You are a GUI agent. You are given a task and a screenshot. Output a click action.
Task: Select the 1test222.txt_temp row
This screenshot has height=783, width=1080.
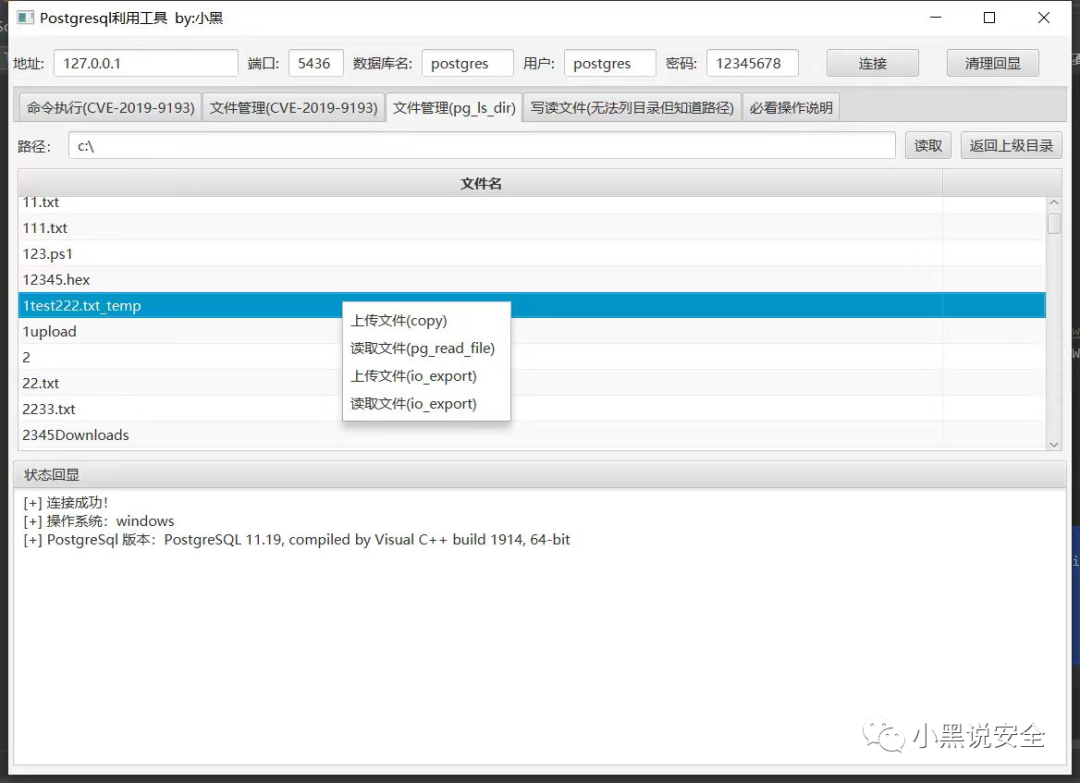click(x=532, y=305)
